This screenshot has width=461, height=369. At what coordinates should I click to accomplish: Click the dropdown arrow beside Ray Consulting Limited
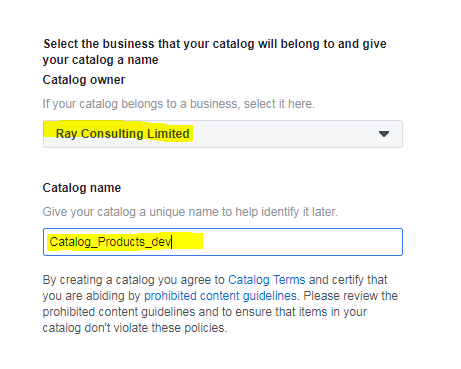384,134
